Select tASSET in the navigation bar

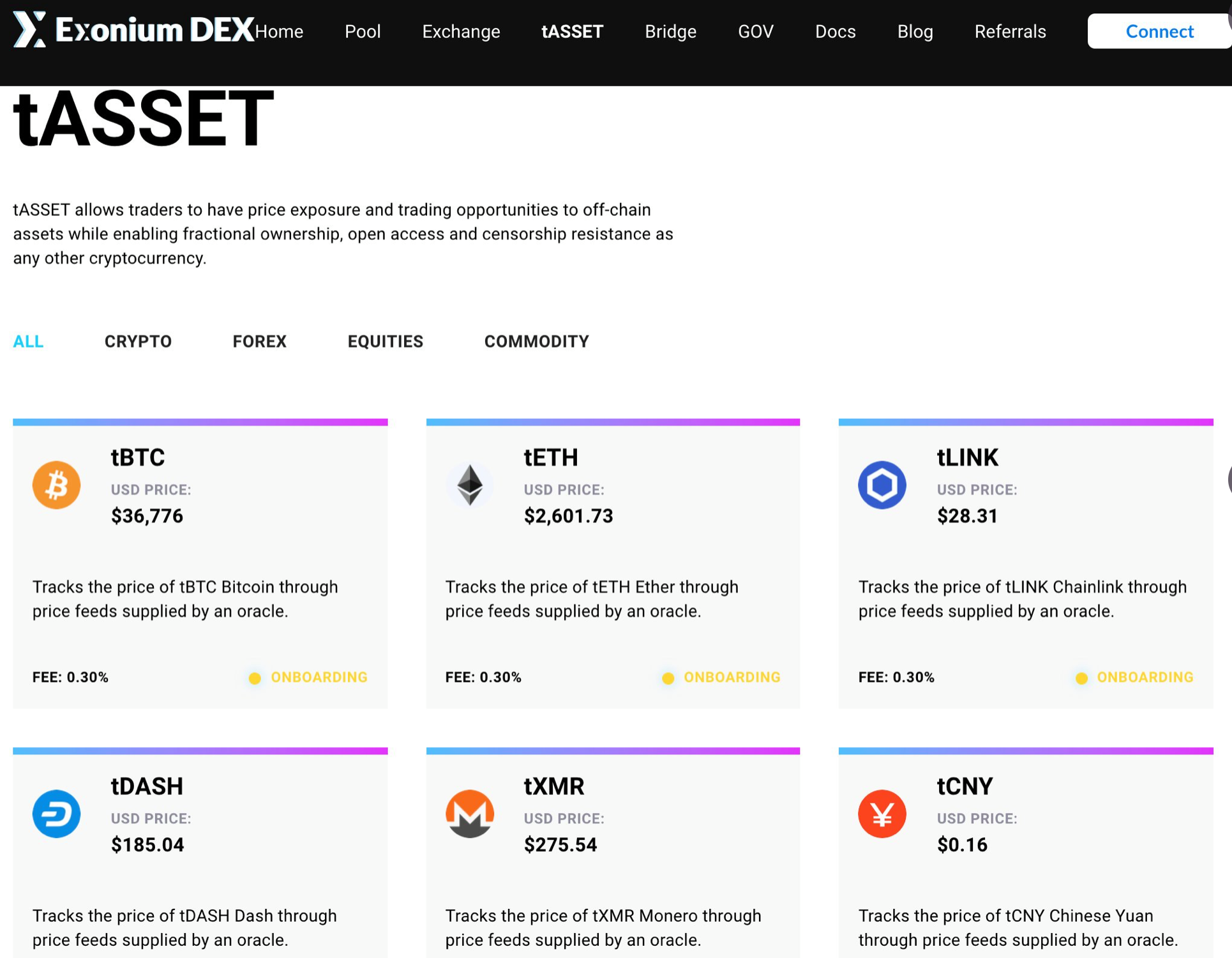click(573, 31)
